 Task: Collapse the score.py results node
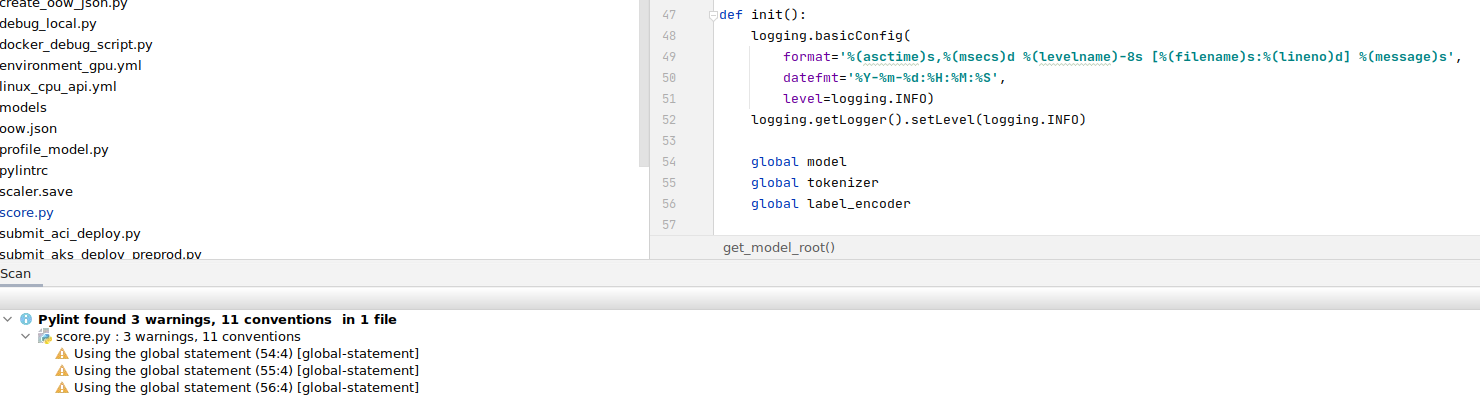click(26, 337)
